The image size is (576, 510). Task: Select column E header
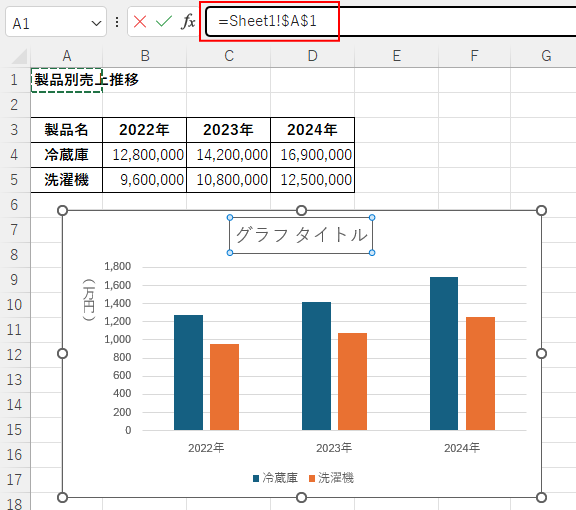[396, 56]
